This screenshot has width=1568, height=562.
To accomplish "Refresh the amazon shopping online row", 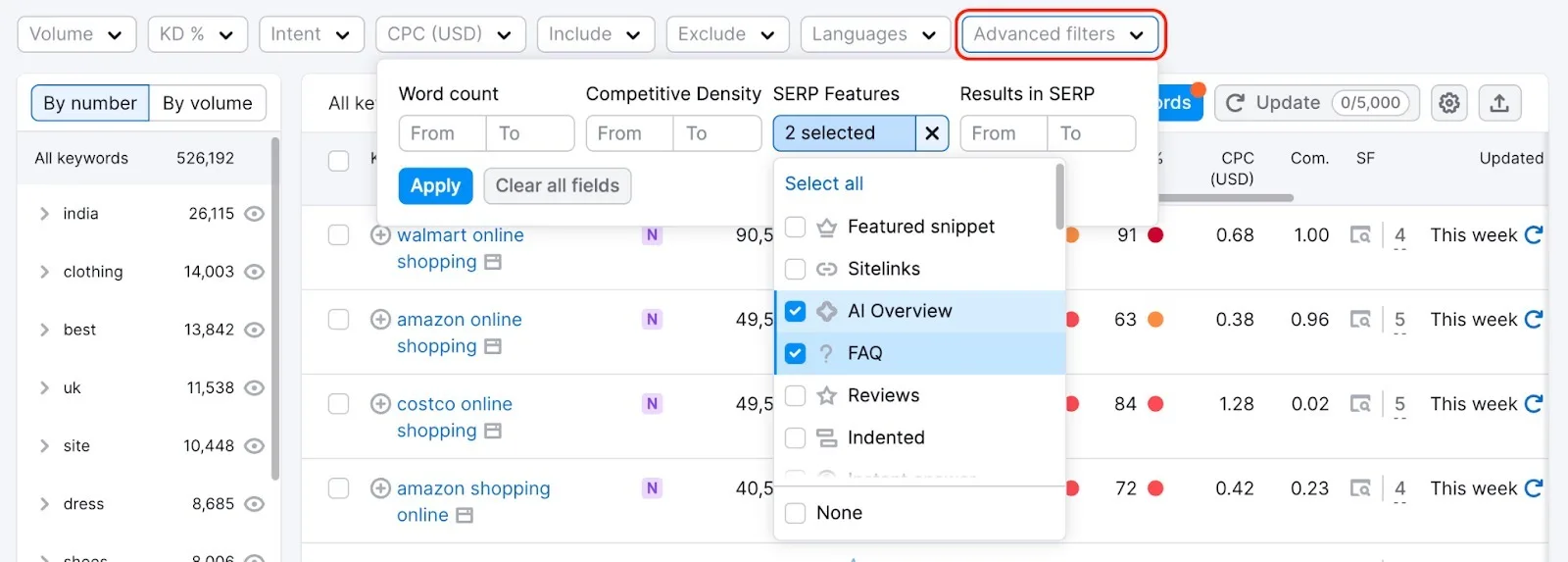I will [1534, 488].
